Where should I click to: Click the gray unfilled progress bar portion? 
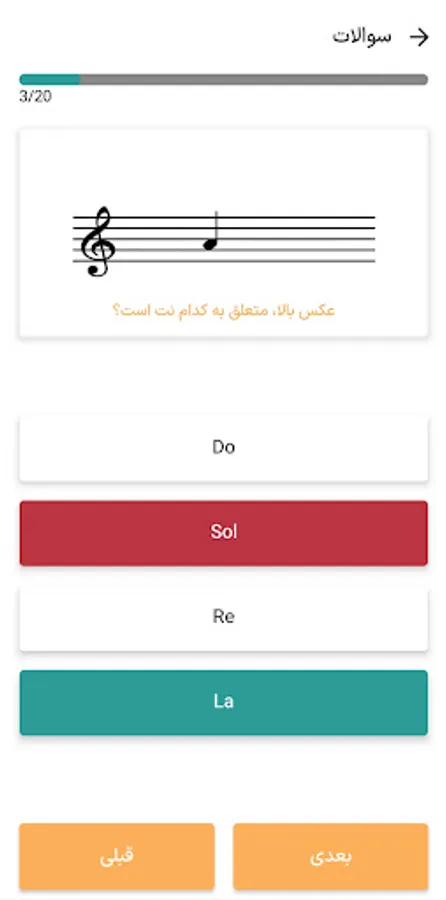(254, 79)
